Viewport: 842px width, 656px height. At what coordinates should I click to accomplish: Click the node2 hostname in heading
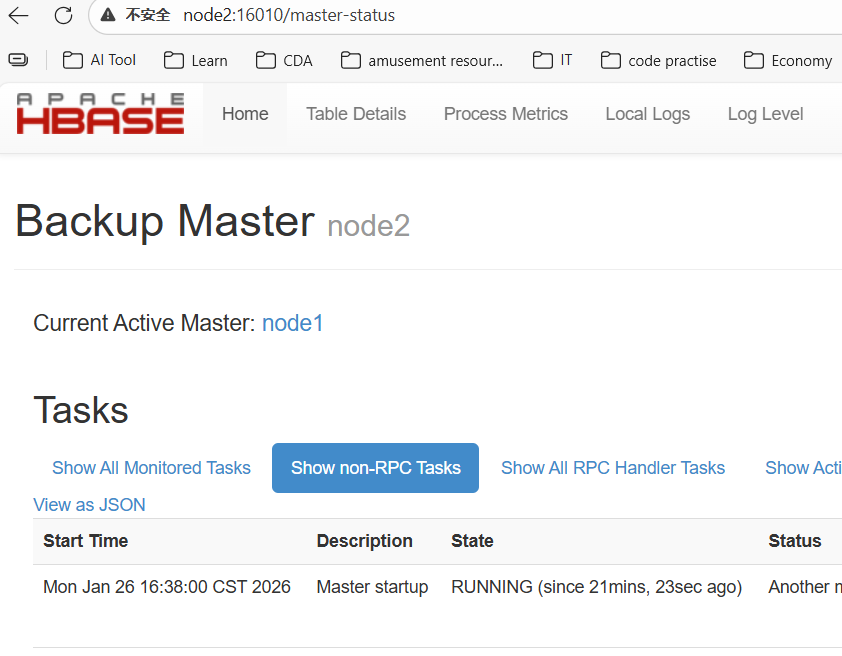368,225
